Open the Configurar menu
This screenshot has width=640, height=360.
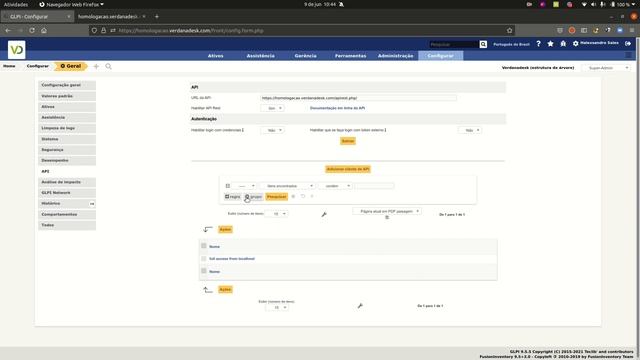point(441,56)
